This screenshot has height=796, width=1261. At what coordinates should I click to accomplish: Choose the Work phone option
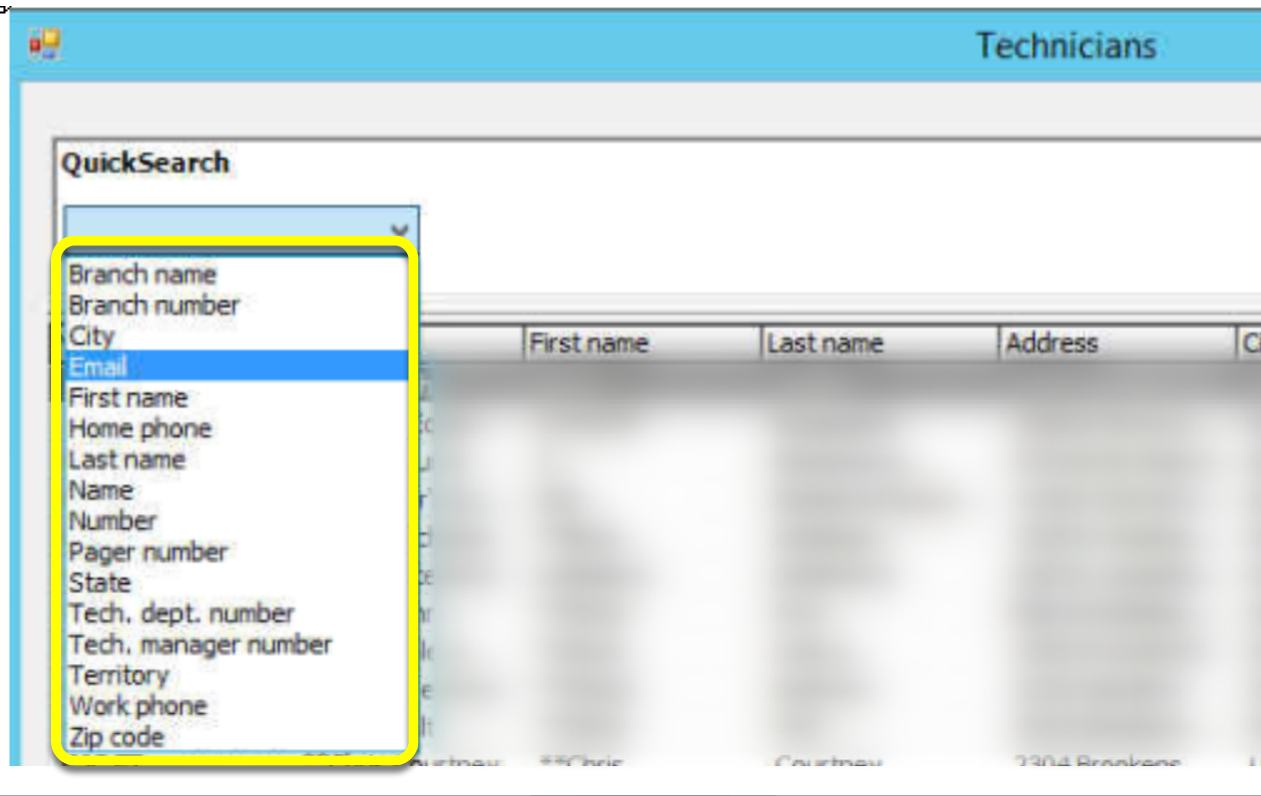236,705
